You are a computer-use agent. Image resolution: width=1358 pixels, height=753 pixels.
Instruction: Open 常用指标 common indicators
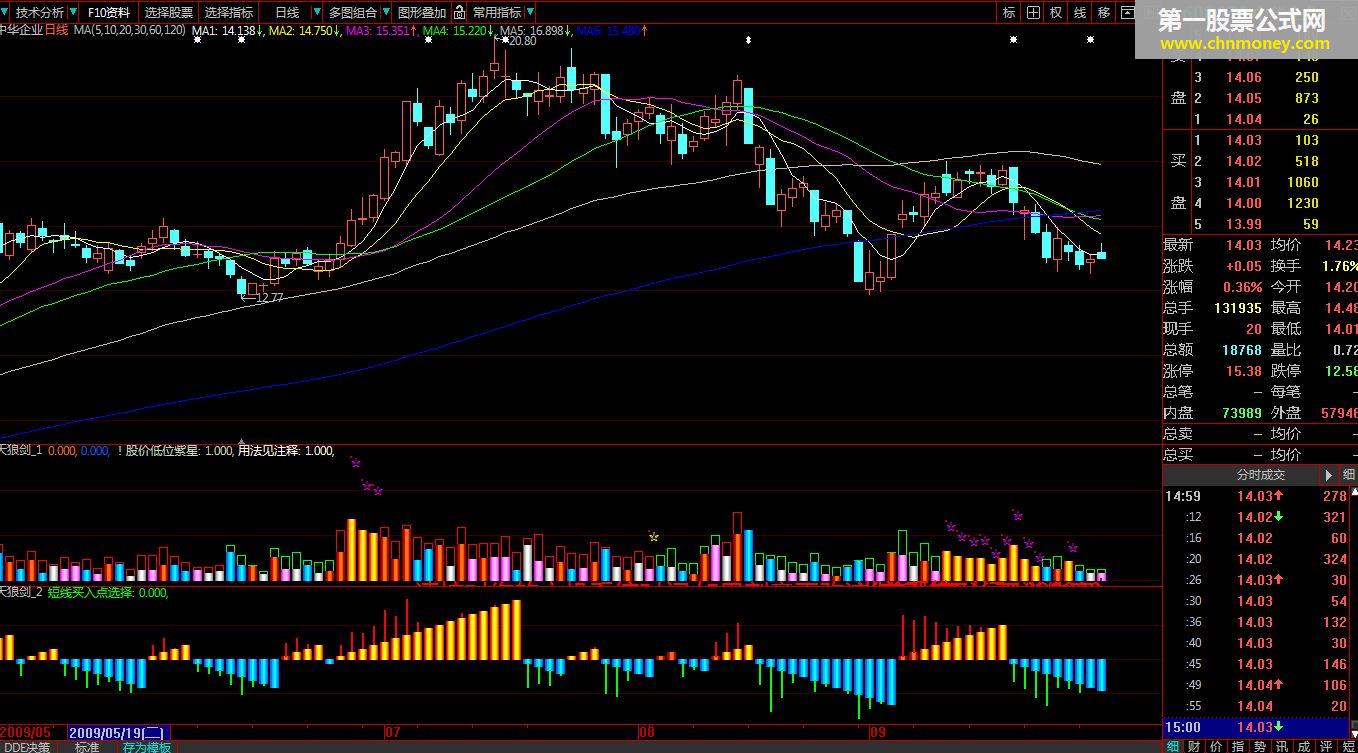pyautogui.click(x=497, y=13)
